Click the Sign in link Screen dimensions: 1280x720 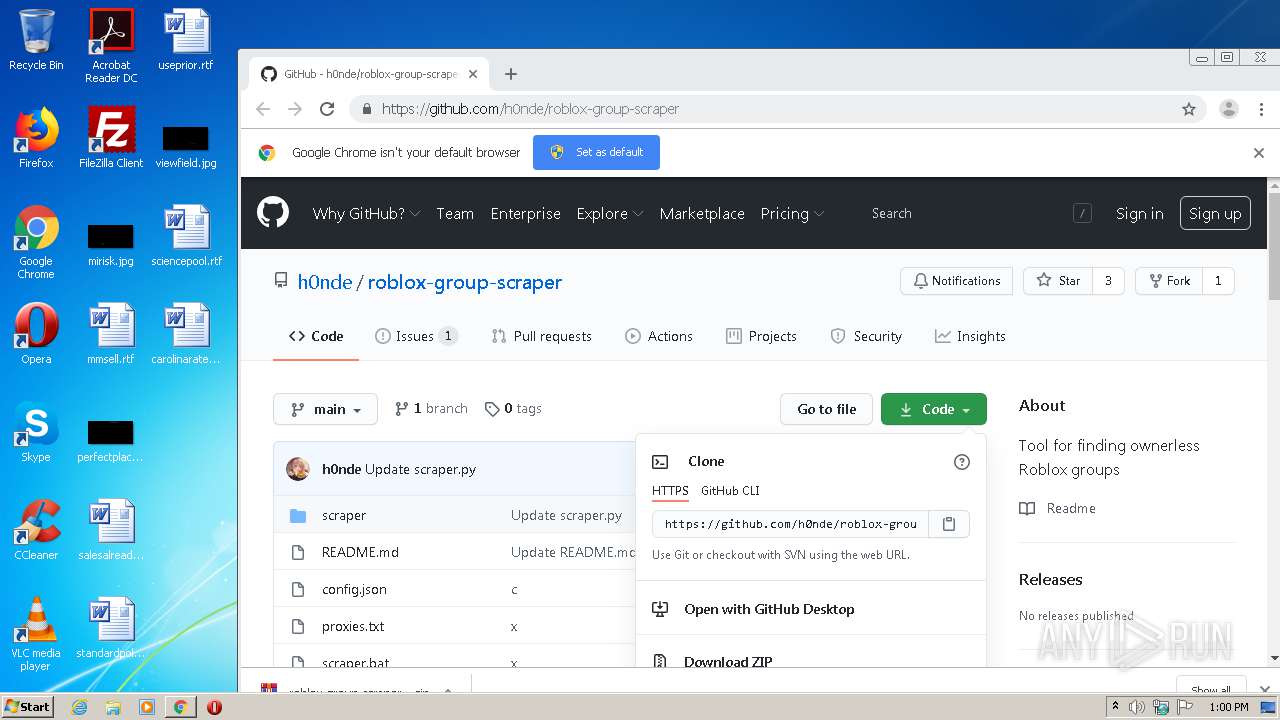pos(1140,214)
